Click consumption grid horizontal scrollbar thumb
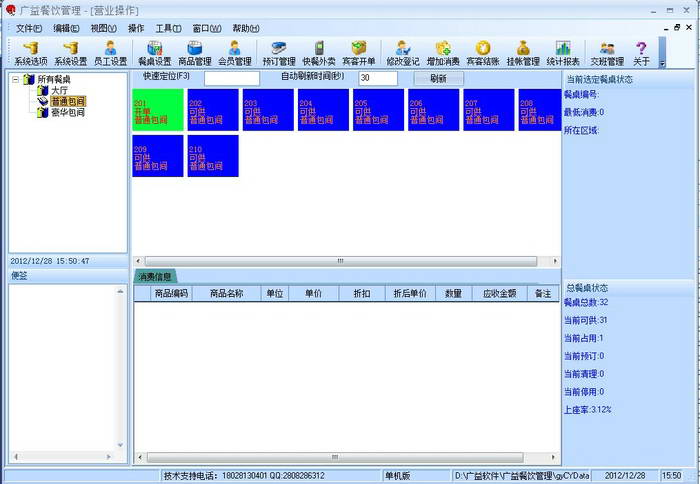This screenshot has height=484, width=700. click(x=335, y=457)
